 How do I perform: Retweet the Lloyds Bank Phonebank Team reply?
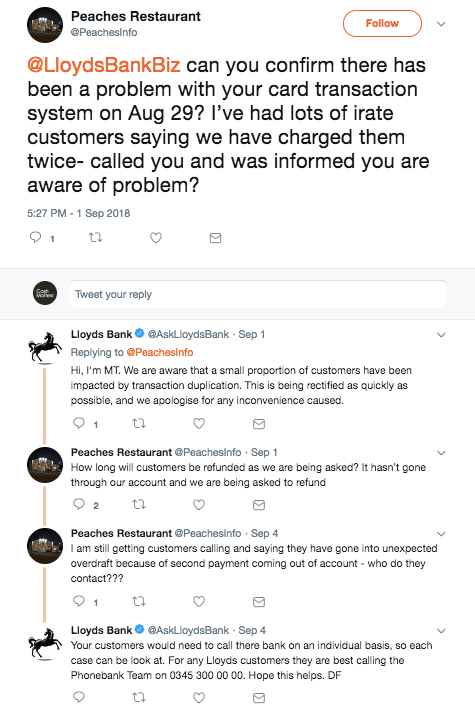click(139, 697)
